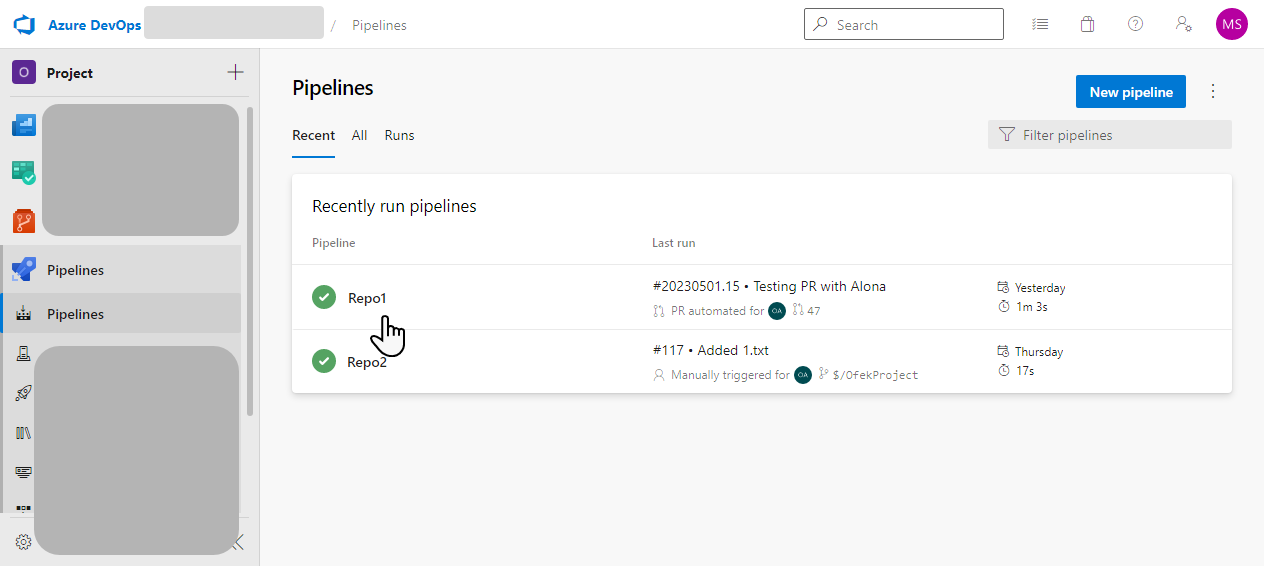Switch to the Runs tab

point(399,136)
